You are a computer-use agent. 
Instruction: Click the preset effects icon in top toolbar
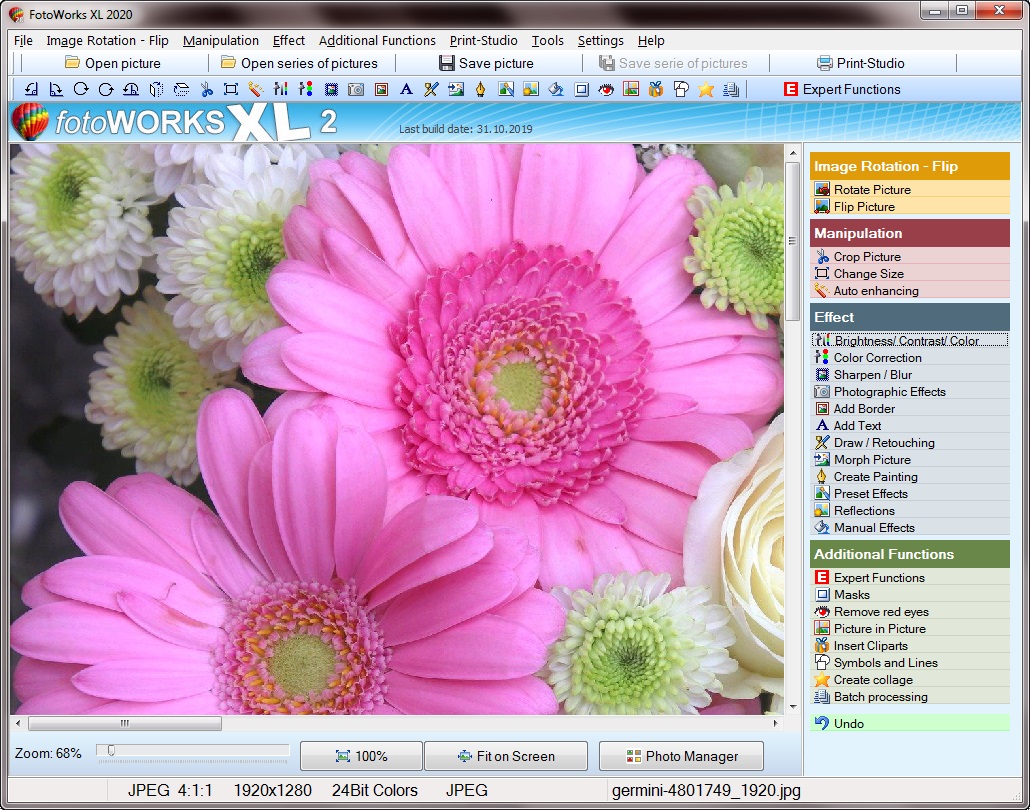pyautogui.click(x=506, y=89)
